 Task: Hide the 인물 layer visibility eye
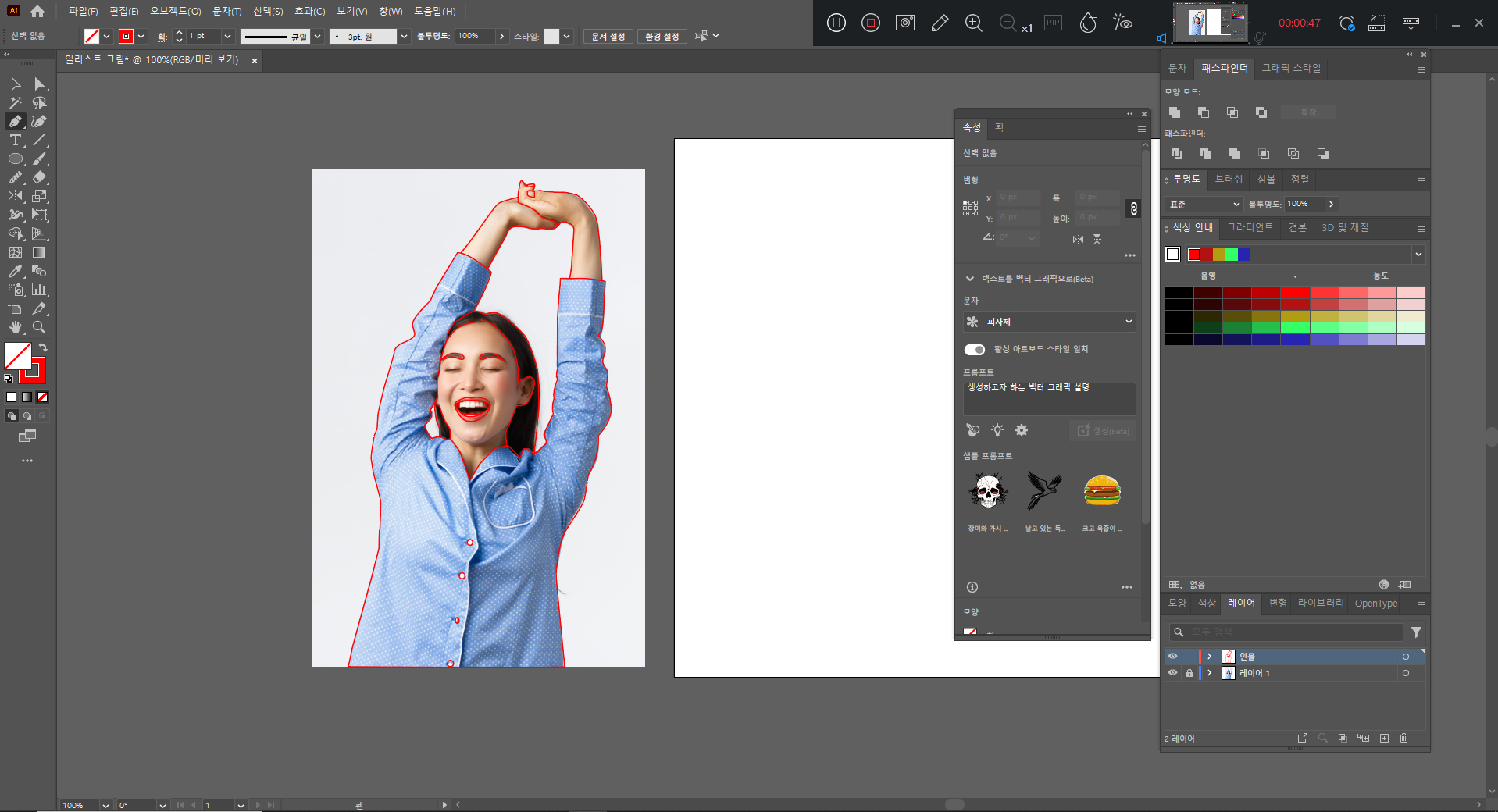point(1172,657)
